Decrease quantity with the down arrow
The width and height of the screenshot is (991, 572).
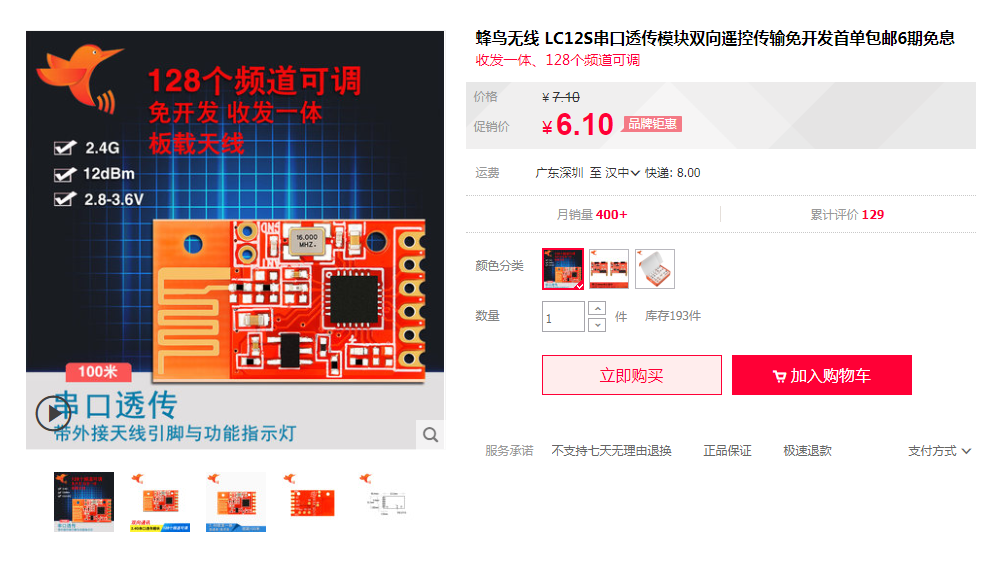pyautogui.click(x=597, y=325)
